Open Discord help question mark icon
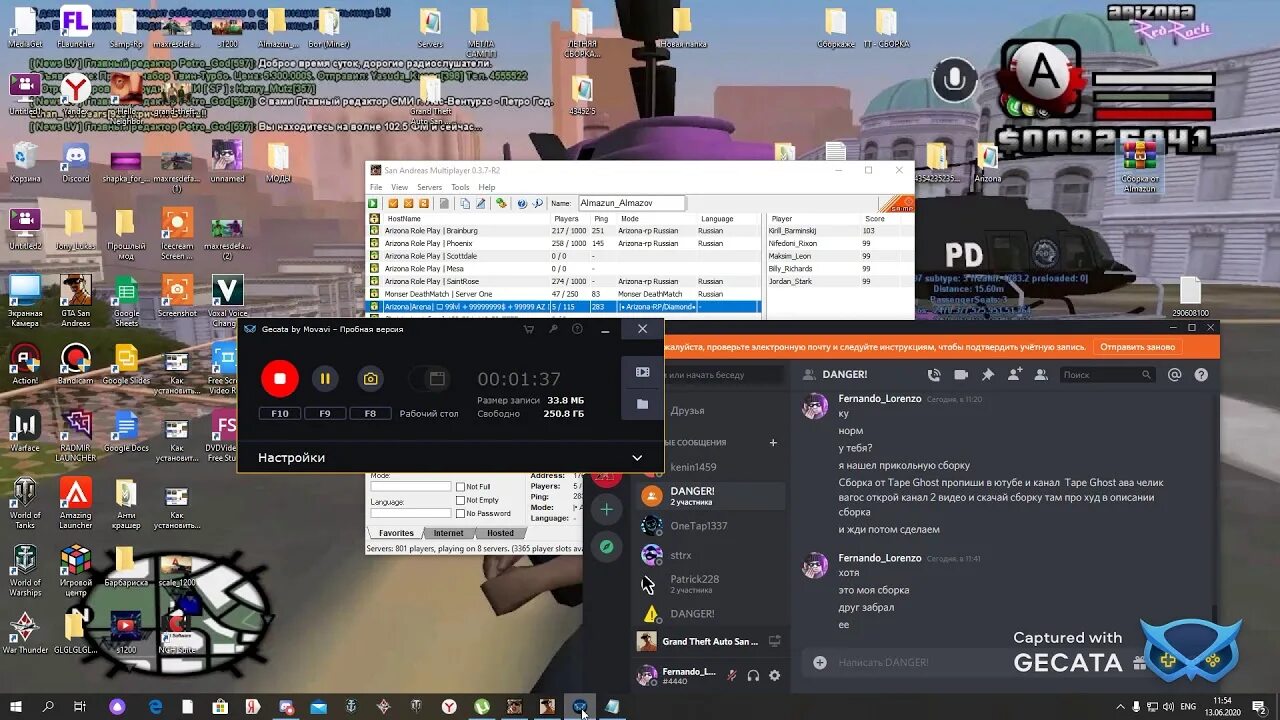 (x=1201, y=374)
